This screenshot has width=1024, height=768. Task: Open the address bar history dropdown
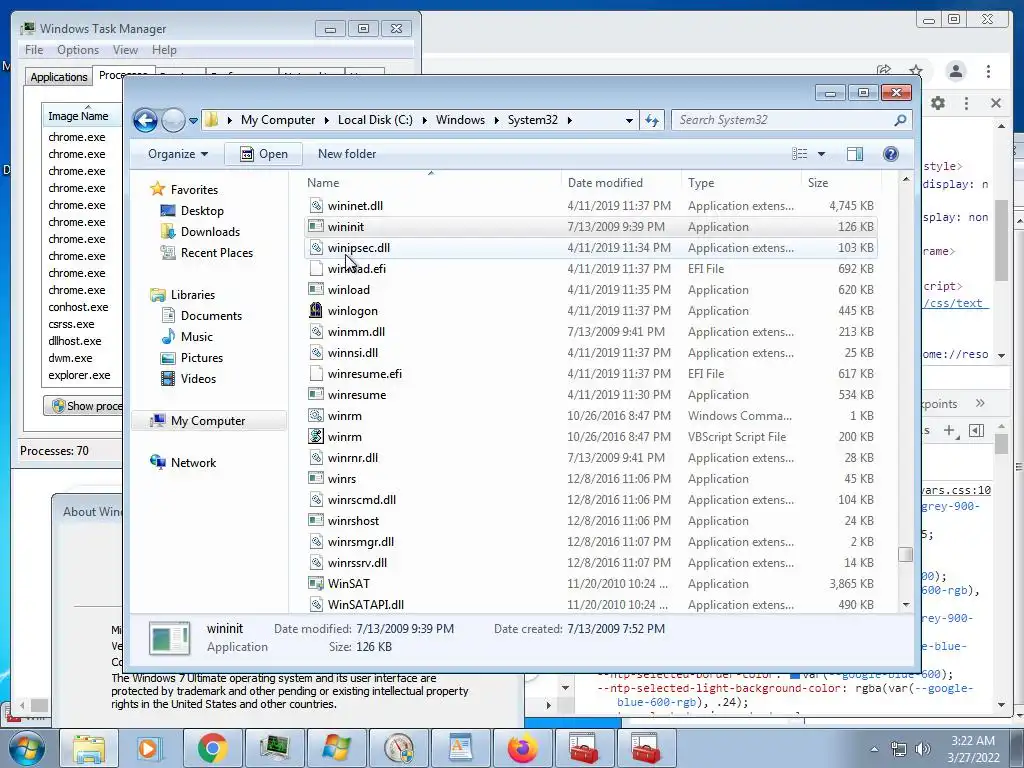click(629, 120)
